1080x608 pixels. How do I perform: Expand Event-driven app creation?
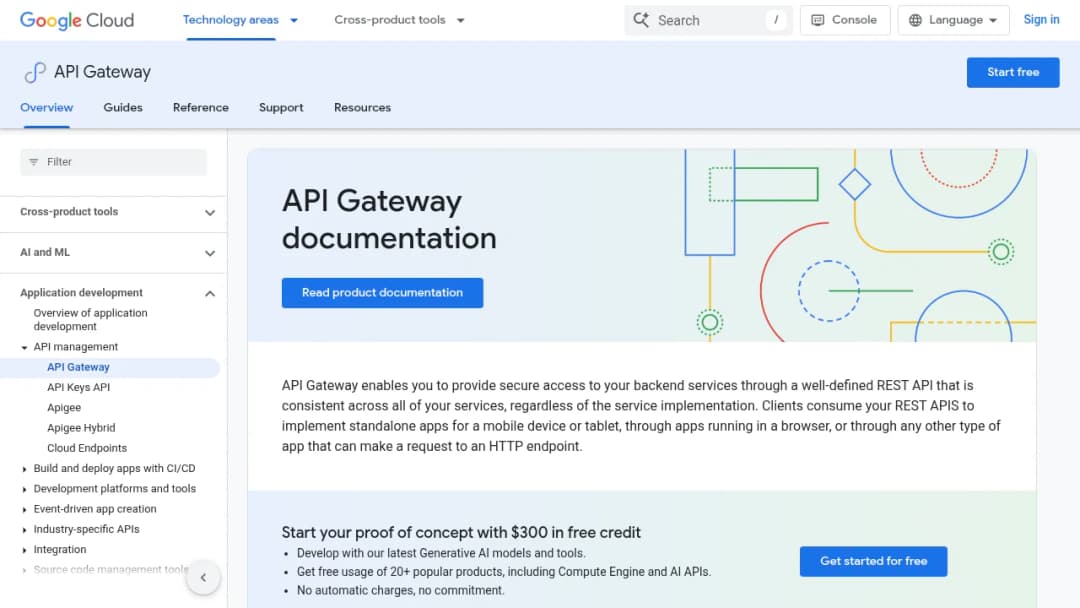tap(24, 510)
